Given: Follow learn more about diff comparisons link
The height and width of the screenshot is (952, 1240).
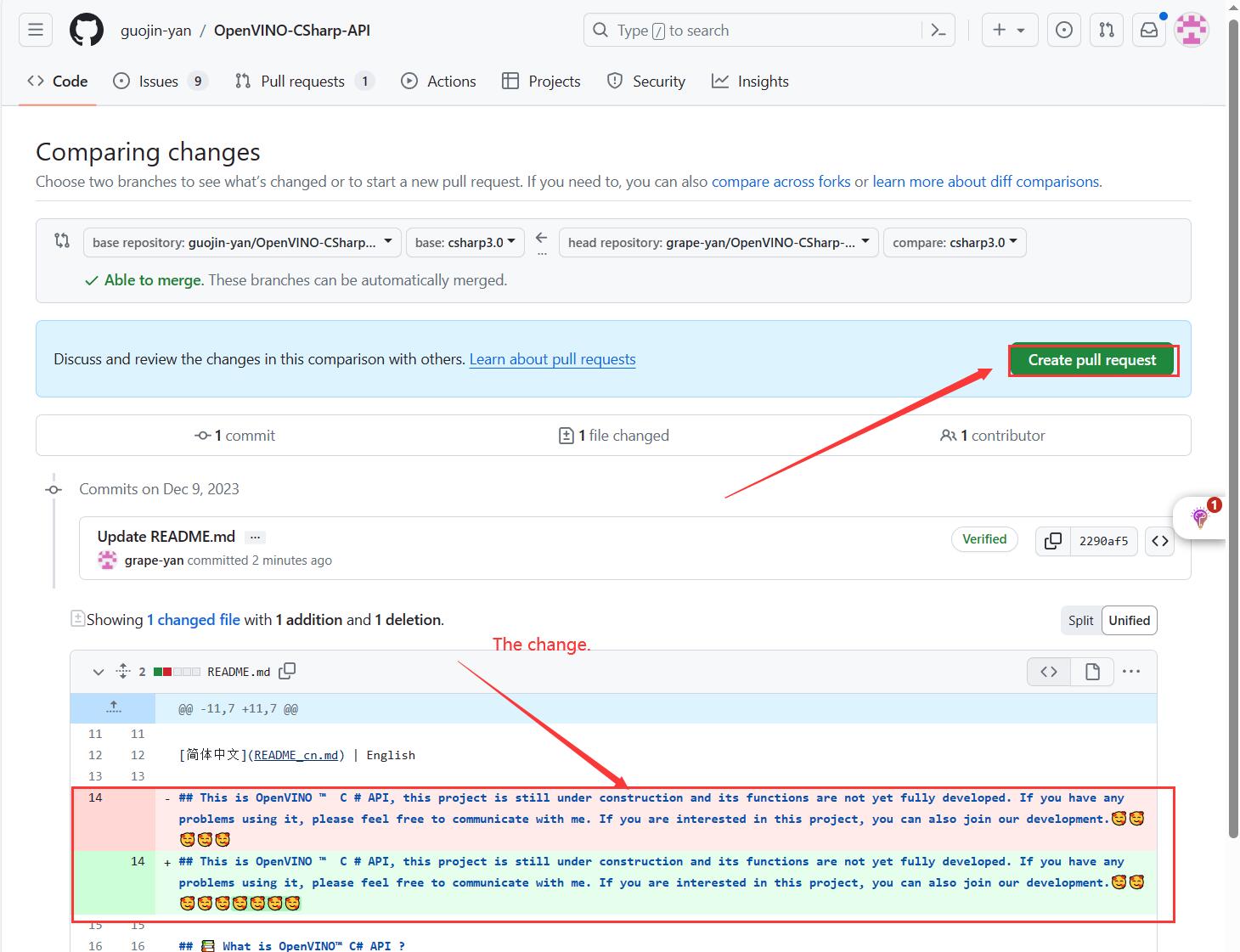Looking at the screenshot, I should point(986,182).
